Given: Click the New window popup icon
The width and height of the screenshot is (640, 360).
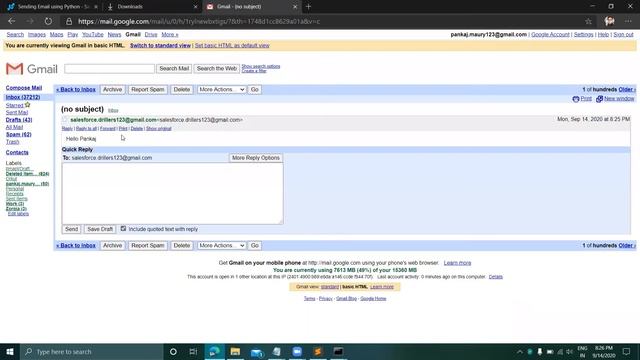Looking at the screenshot, I should point(599,99).
